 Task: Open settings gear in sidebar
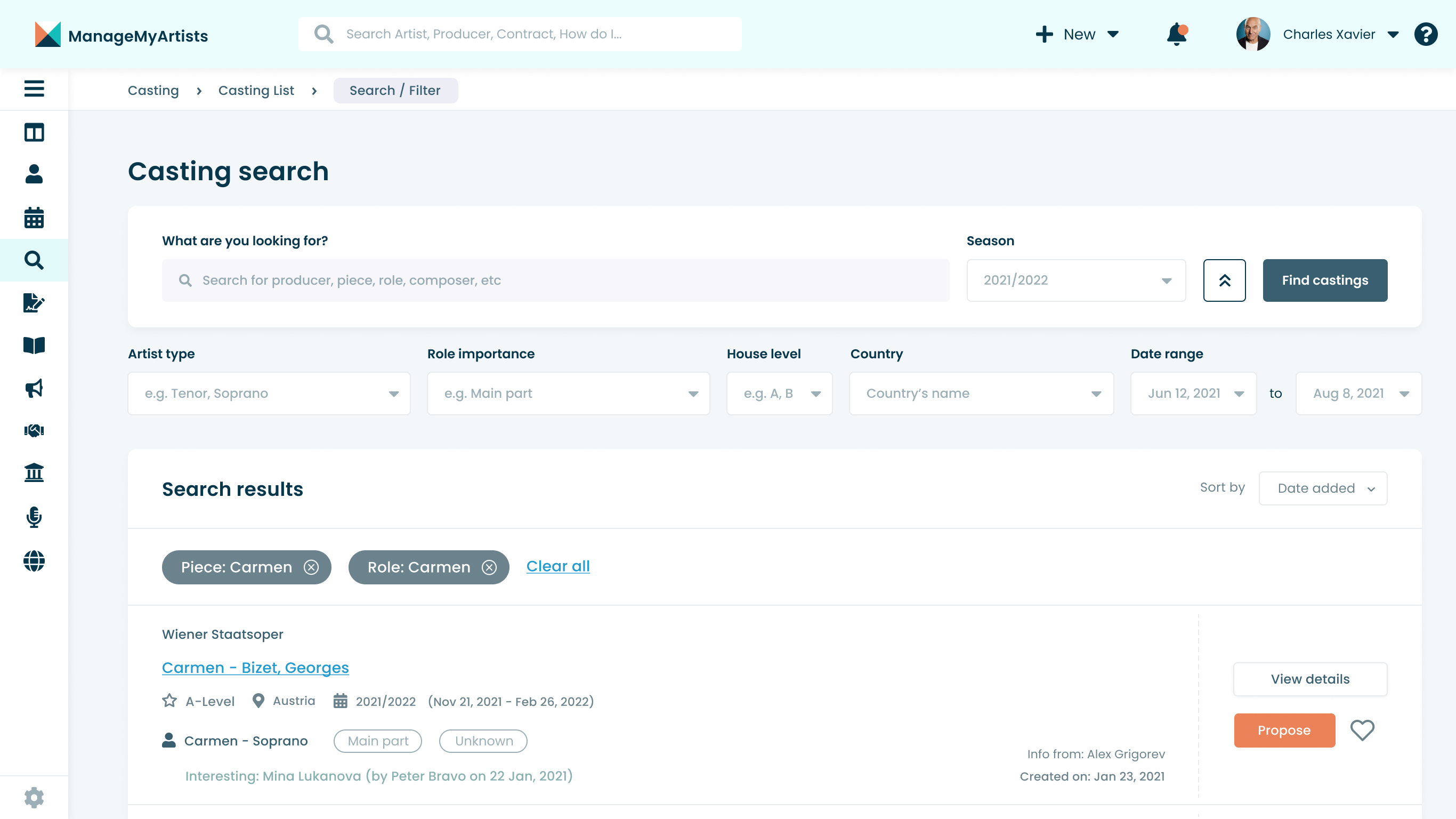(x=34, y=797)
